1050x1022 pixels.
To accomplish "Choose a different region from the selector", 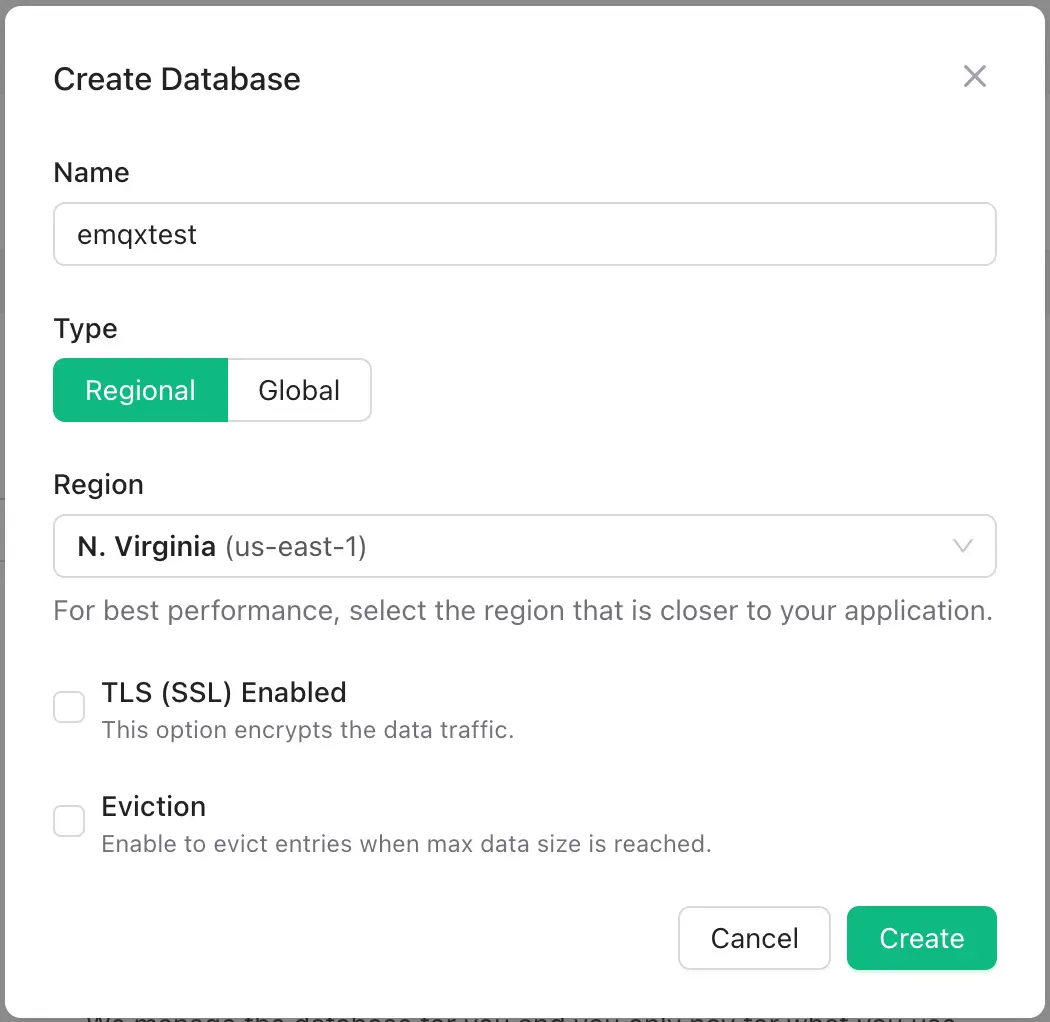I will click(525, 546).
